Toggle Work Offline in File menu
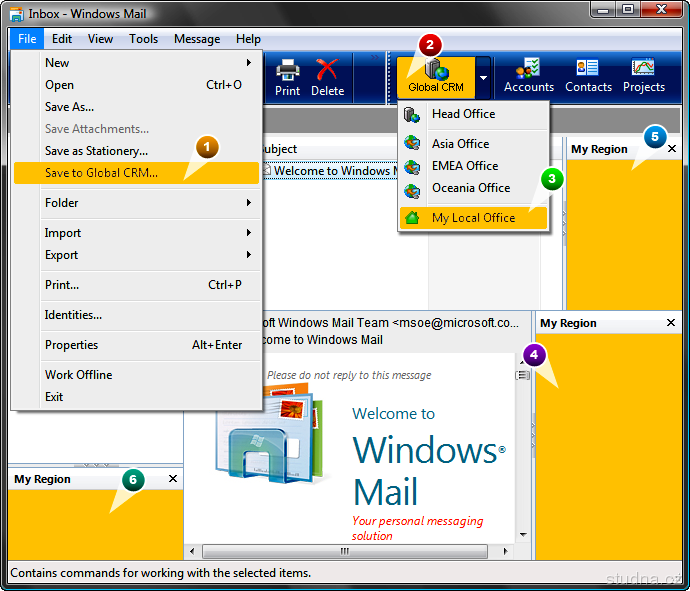 (x=78, y=375)
